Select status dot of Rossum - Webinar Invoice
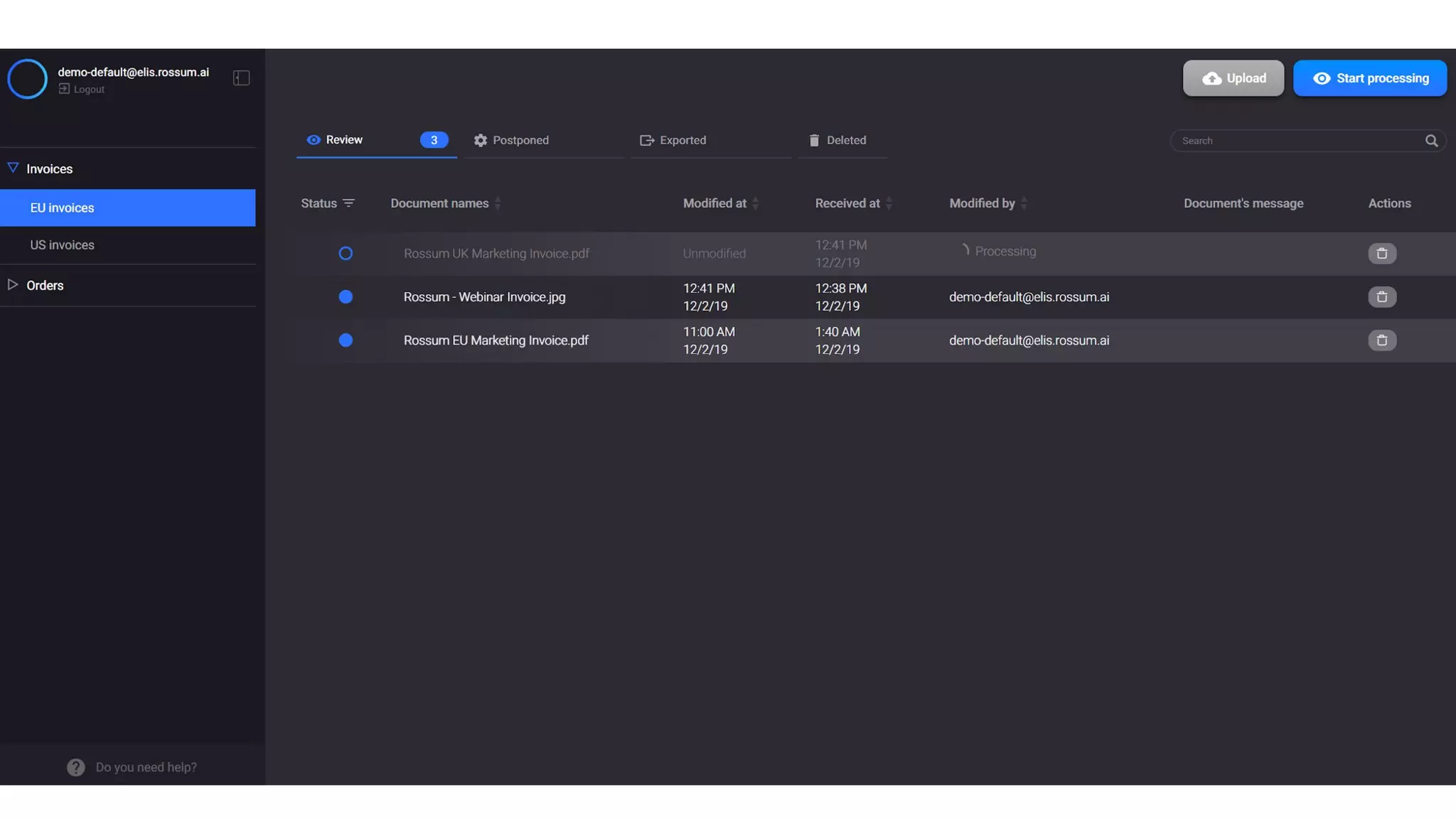Screen dimensions: 1456x819 (346, 297)
